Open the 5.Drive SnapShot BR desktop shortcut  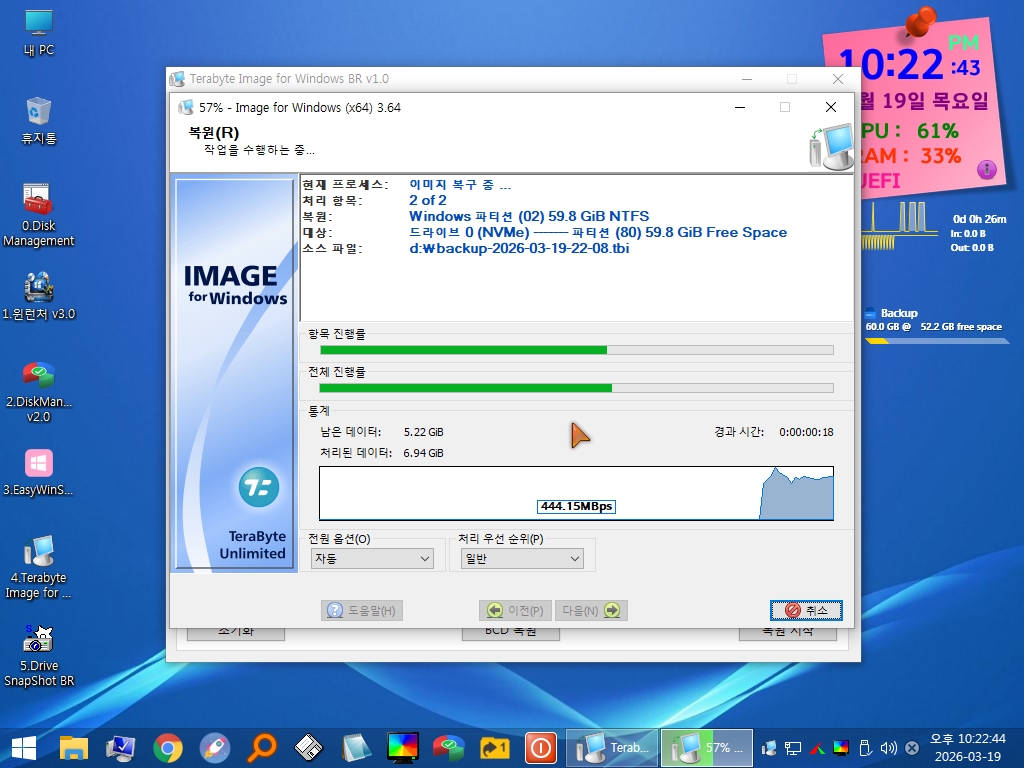(x=39, y=656)
